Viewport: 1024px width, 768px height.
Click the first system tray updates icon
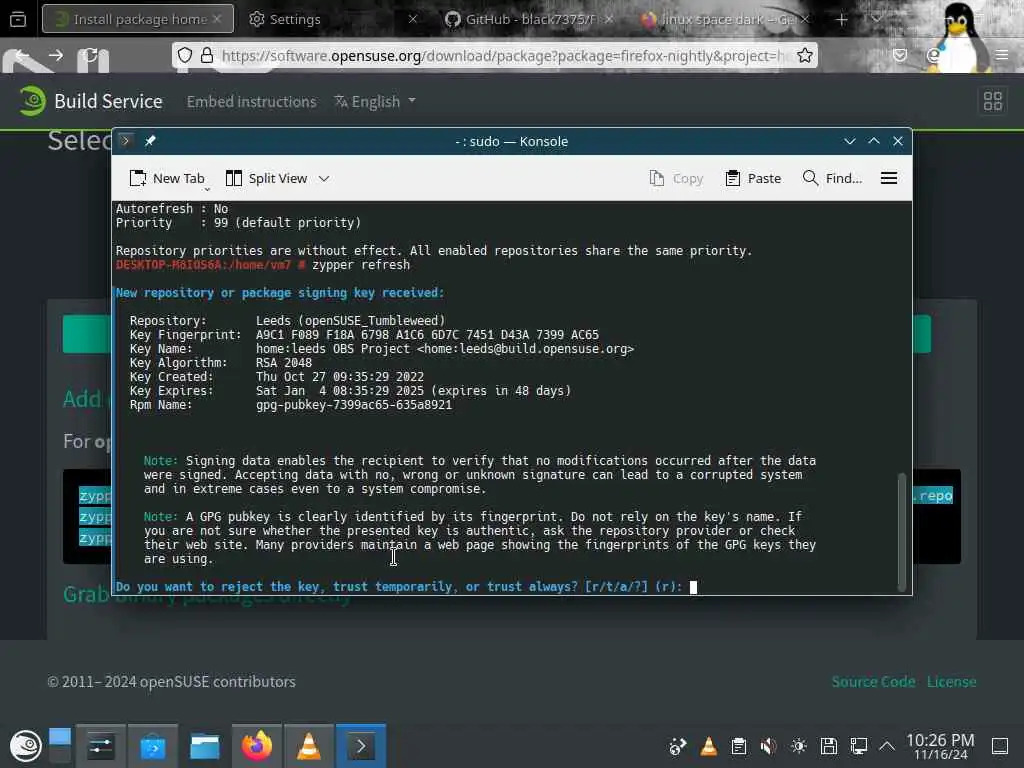678,746
